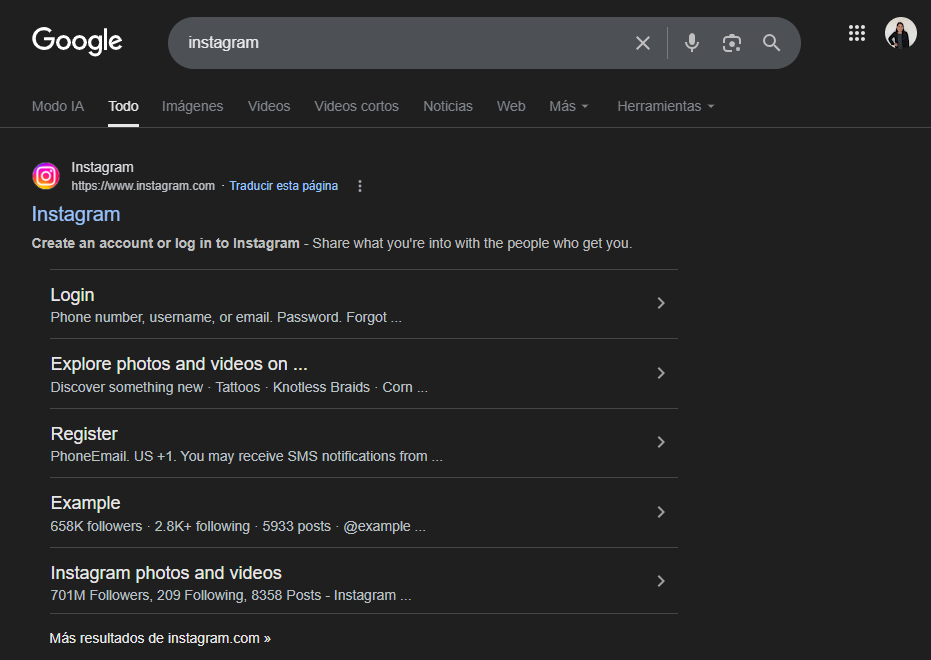Clear the search query using the X icon

[x=643, y=43]
